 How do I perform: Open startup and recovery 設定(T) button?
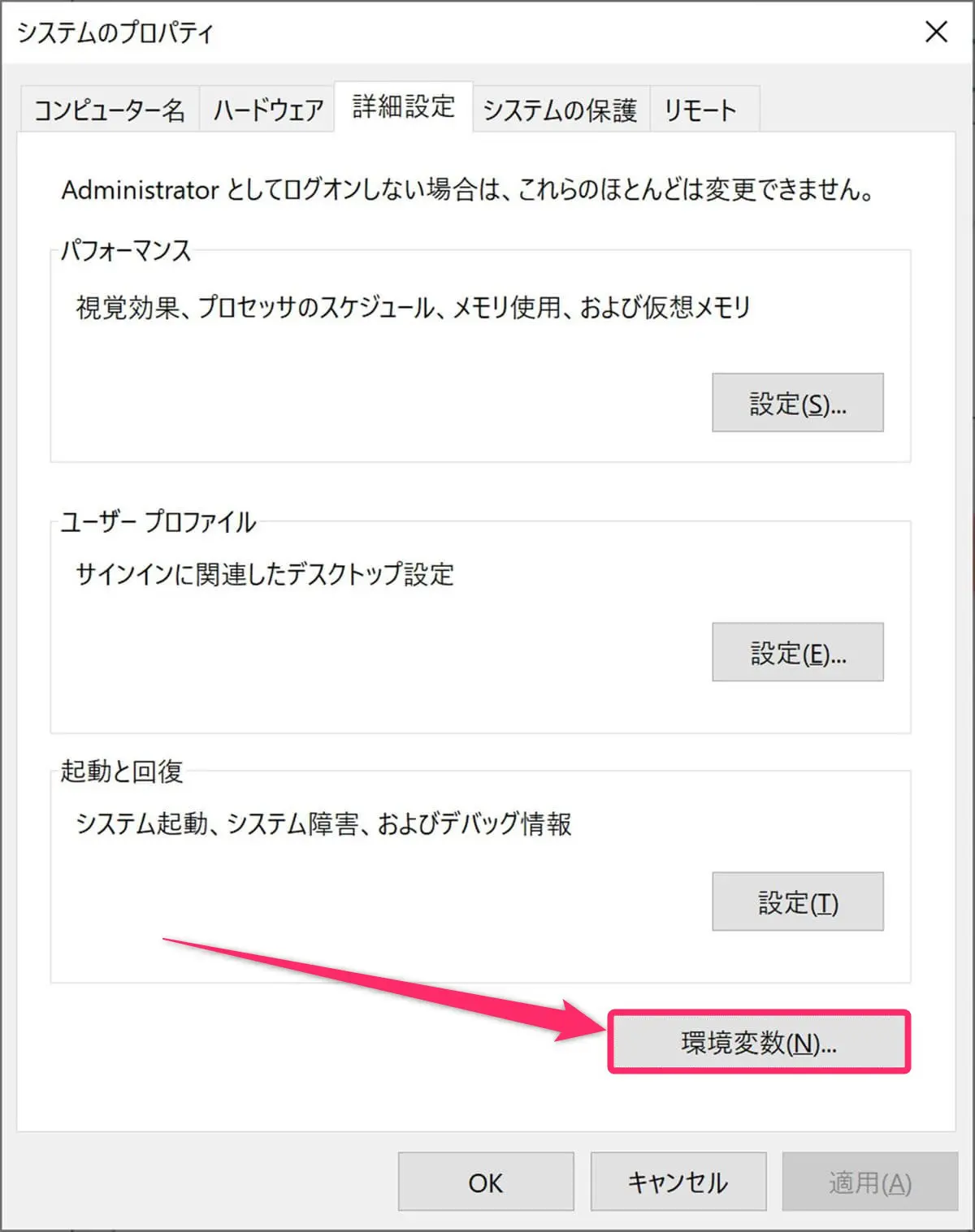tap(798, 901)
